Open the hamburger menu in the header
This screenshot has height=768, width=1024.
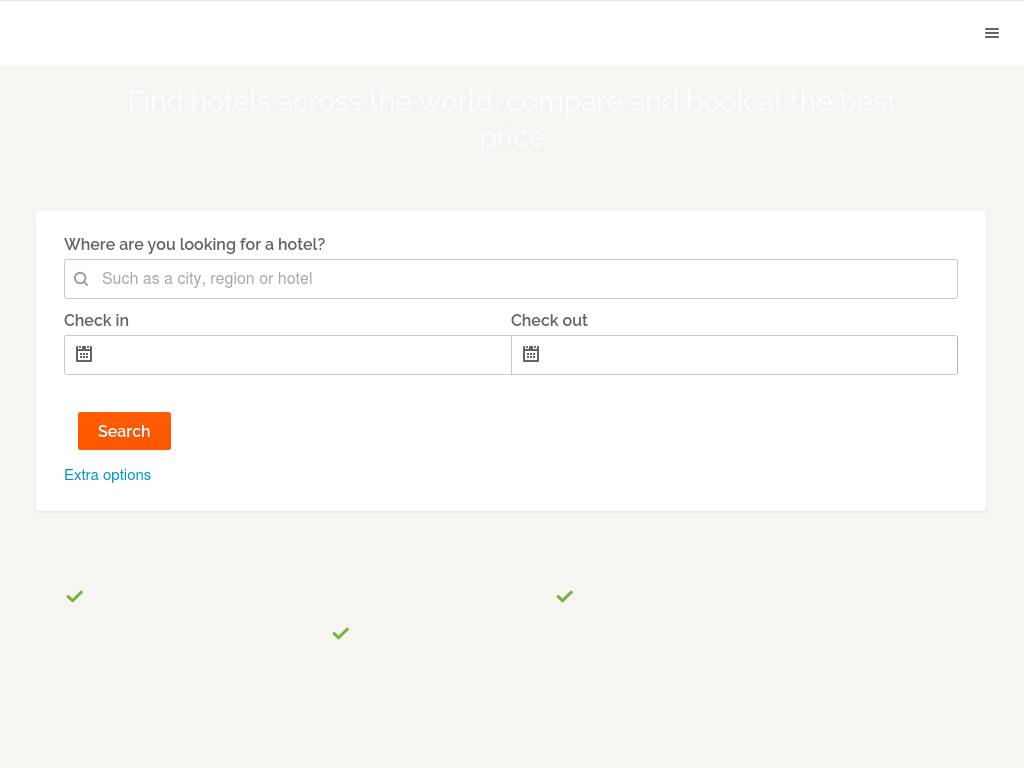tap(991, 33)
